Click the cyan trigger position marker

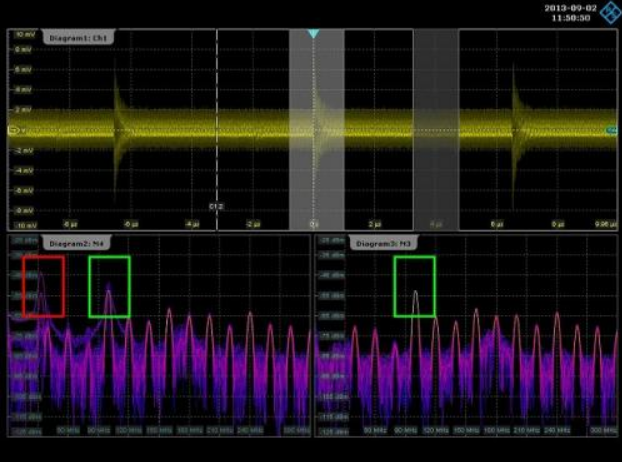(313, 34)
